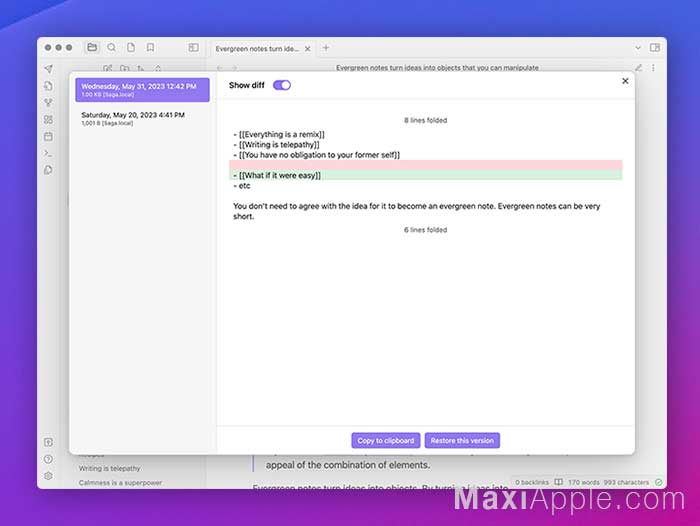This screenshot has height=526, width=700.
Task: Open graph view from the ribbon
Action: point(48,103)
